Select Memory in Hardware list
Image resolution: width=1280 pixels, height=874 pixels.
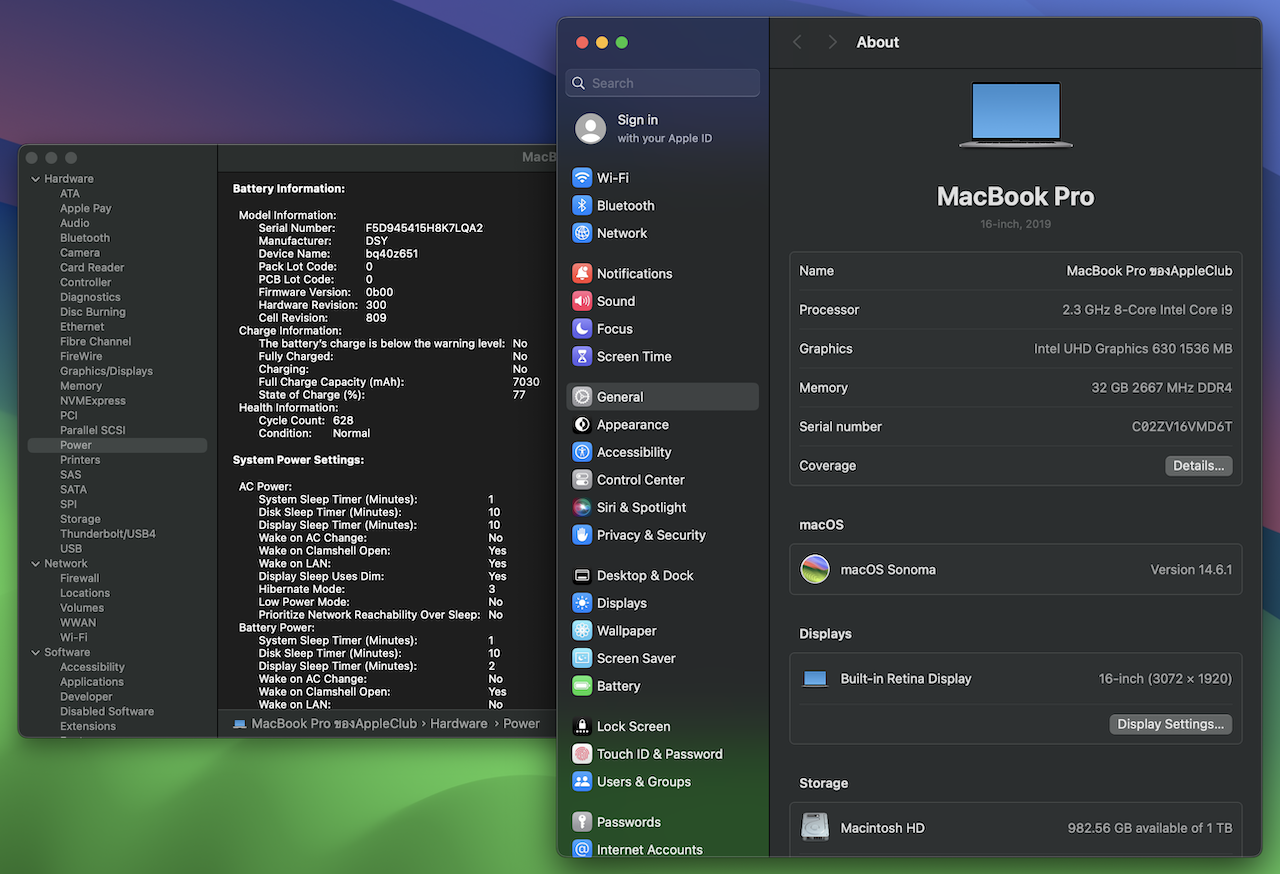[x=81, y=386]
